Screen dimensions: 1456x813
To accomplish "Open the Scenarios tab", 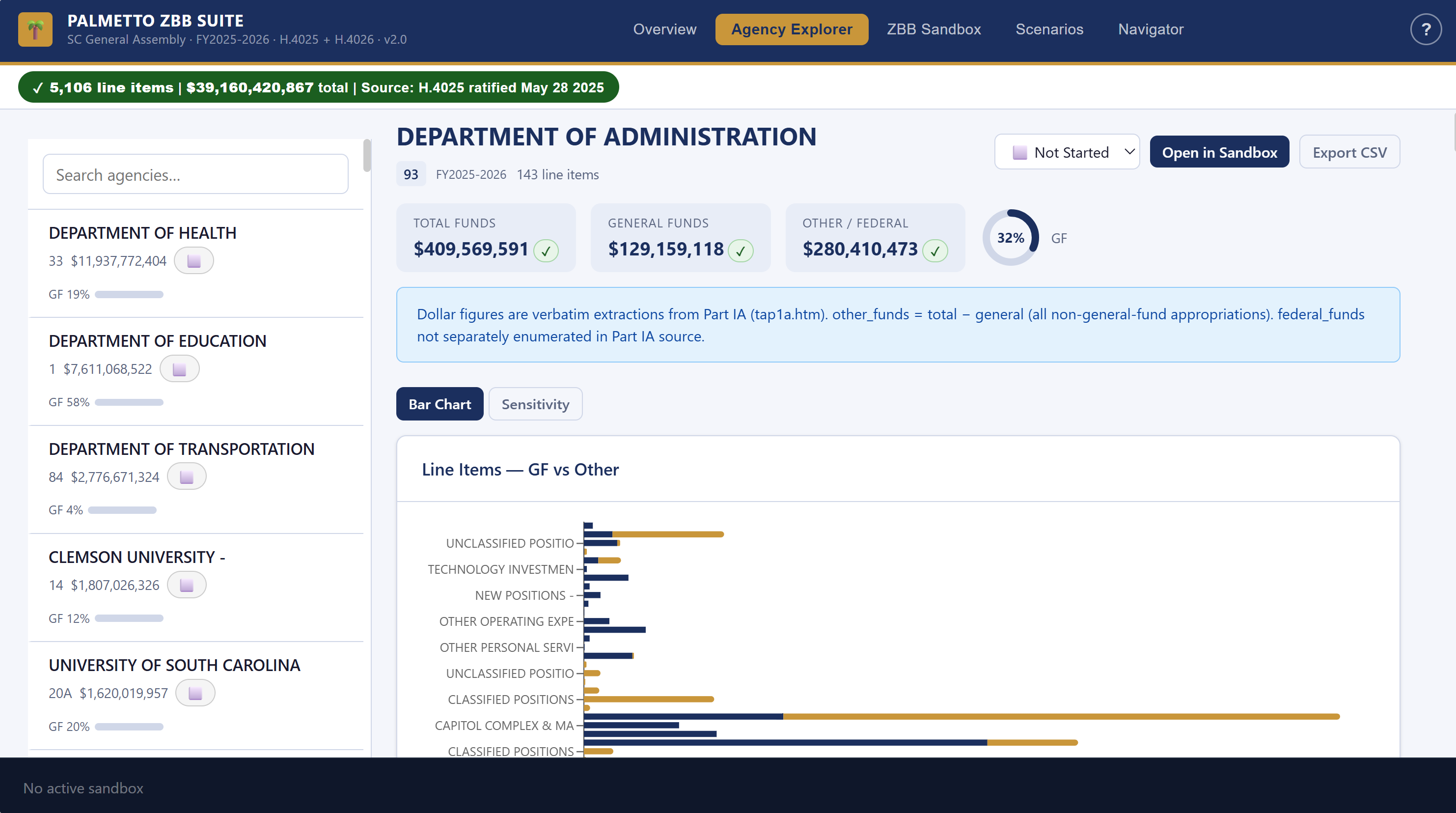I will [x=1049, y=29].
